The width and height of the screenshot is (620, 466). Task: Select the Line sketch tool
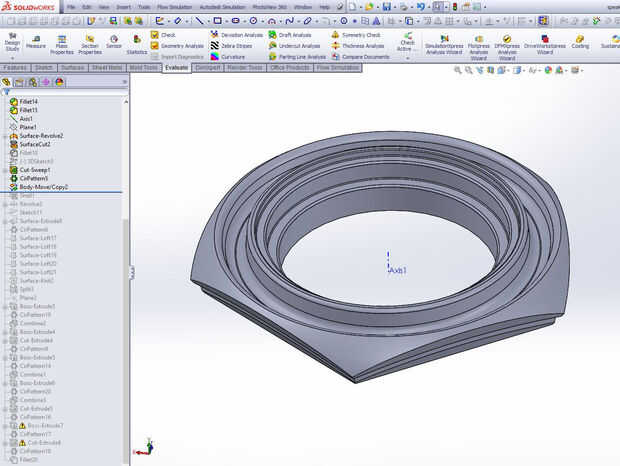200,21
